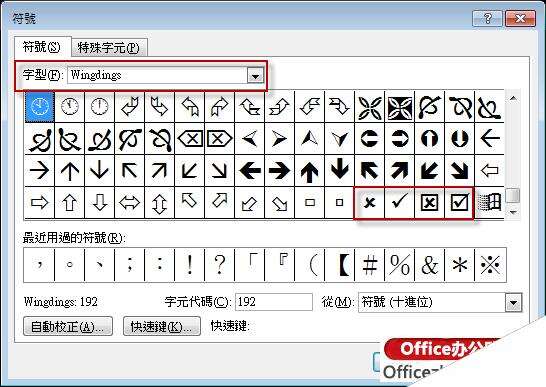Image resolution: width=546 pixels, height=387 pixels.
Task: Select the bold down-right diagonal arrow
Action: click(459, 171)
